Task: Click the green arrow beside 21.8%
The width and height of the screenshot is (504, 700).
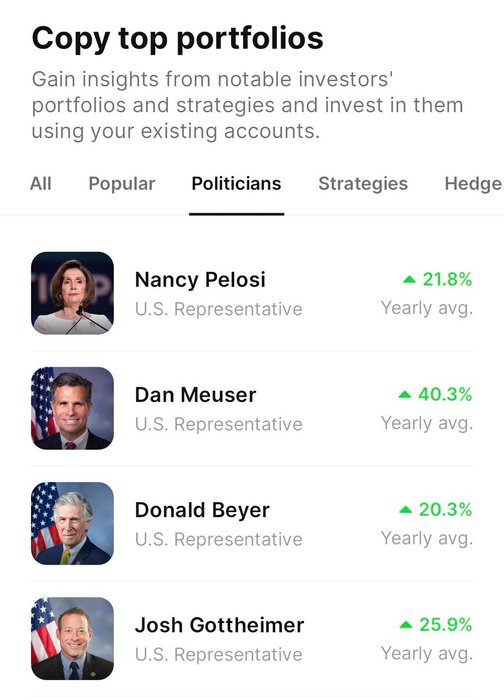Action: (409, 280)
